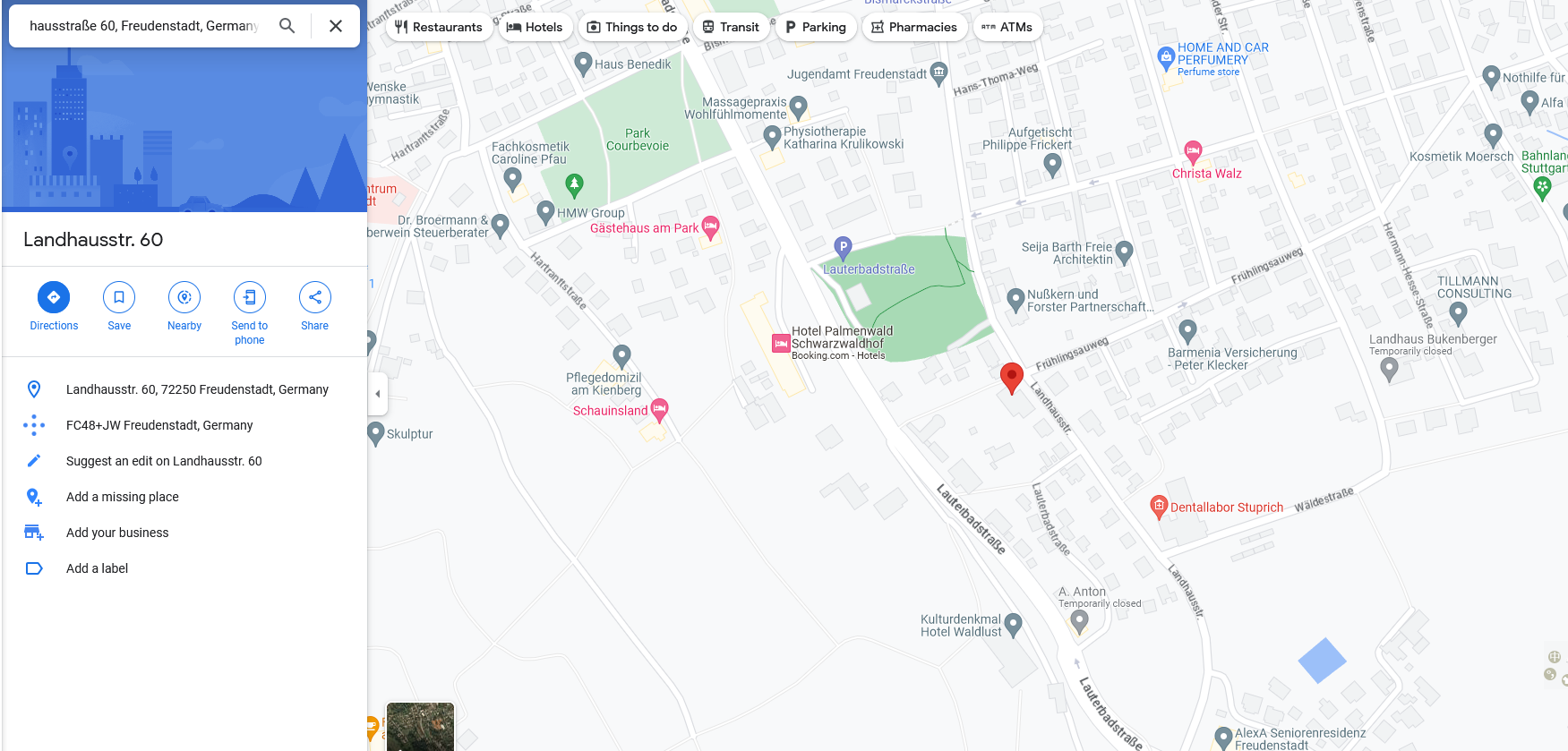1568x751 pixels.
Task: Open Nearby search for this address
Action: [x=184, y=297]
